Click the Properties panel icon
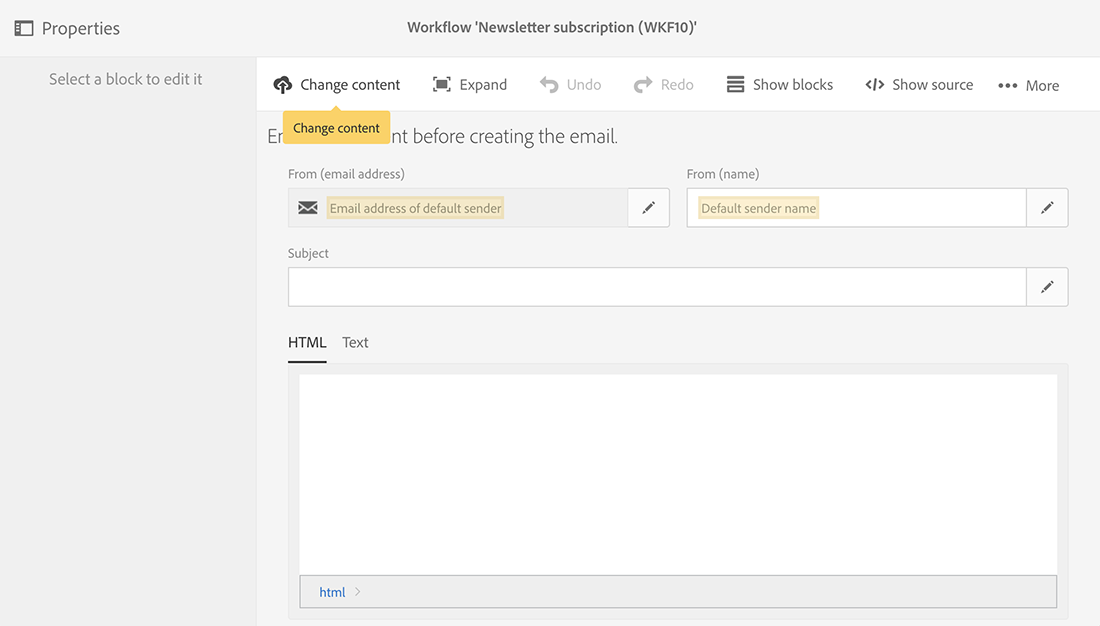 tap(24, 29)
